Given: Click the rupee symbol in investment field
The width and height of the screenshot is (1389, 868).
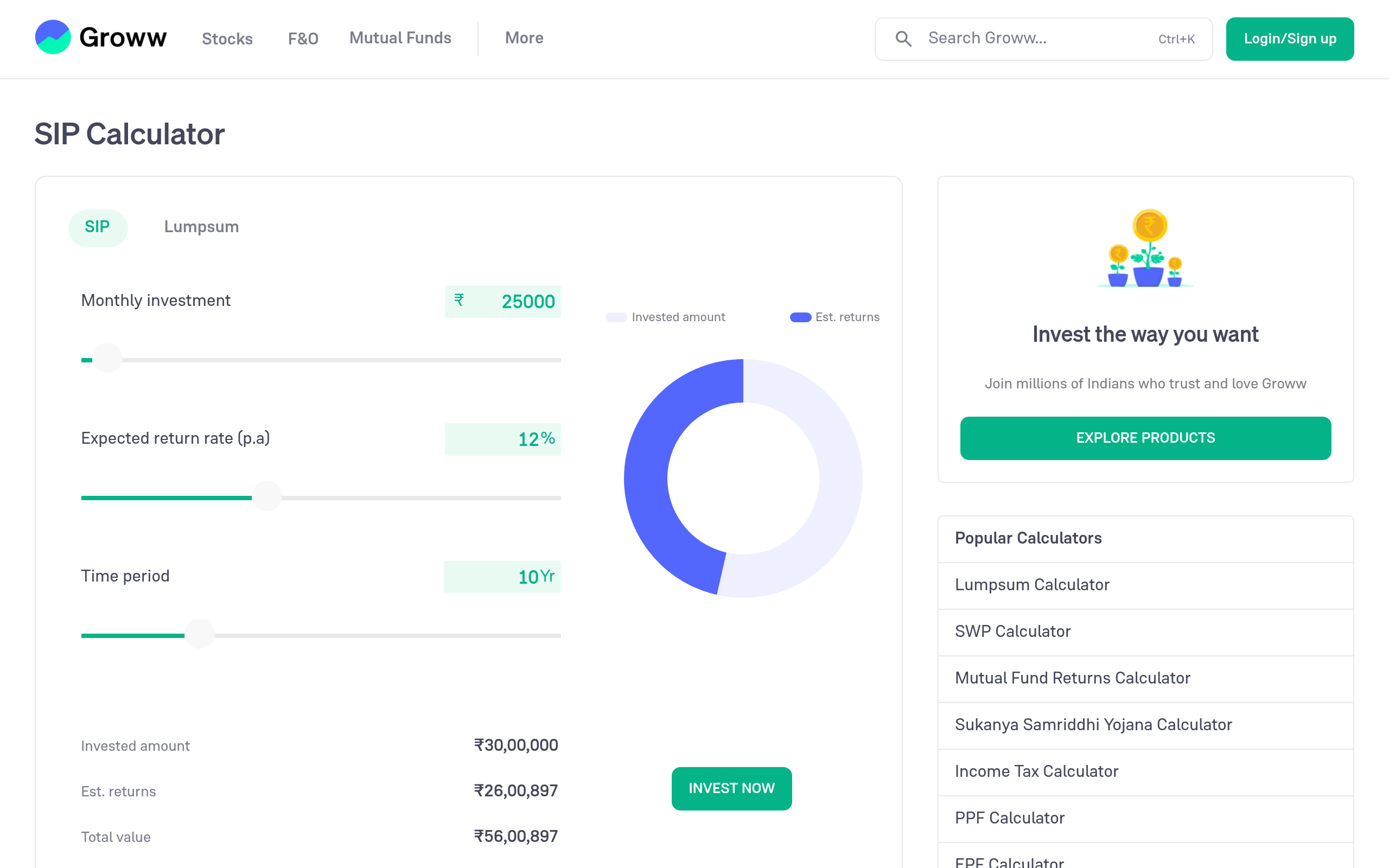Looking at the screenshot, I should pos(458,300).
